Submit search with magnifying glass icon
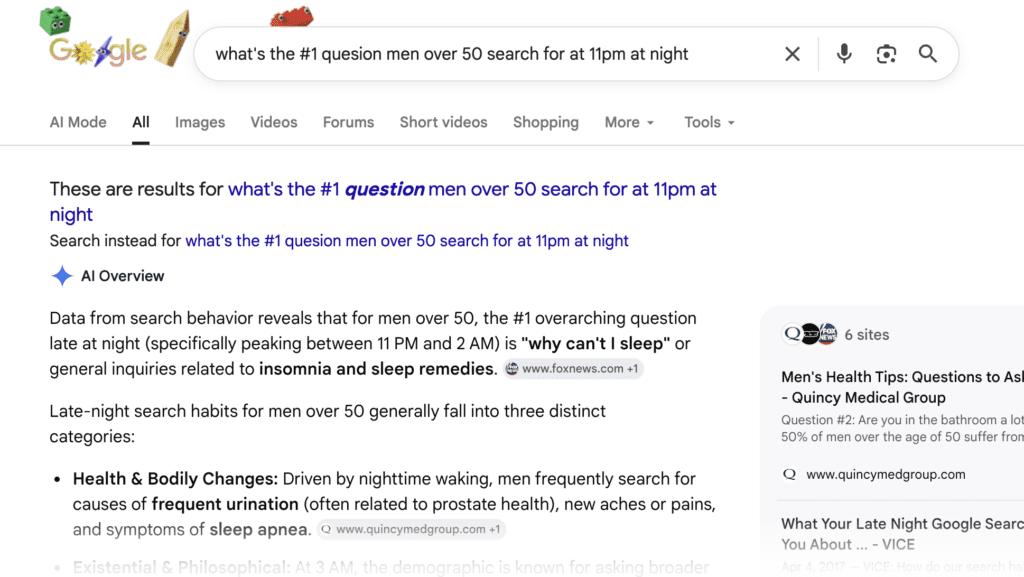 (x=928, y=54)
